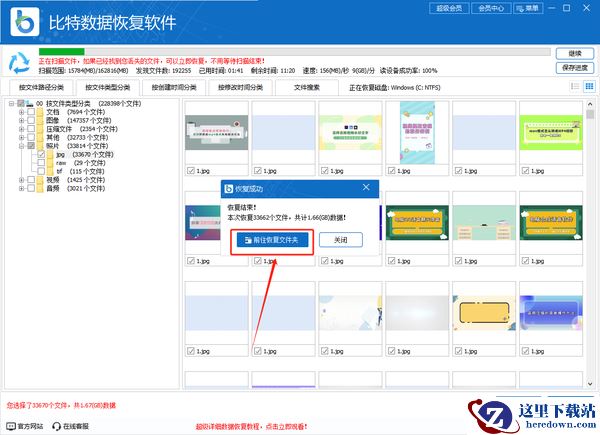Check the 音频 checkbox
Viewport: 600px width, 435px height.
click(x=31, y=188)
